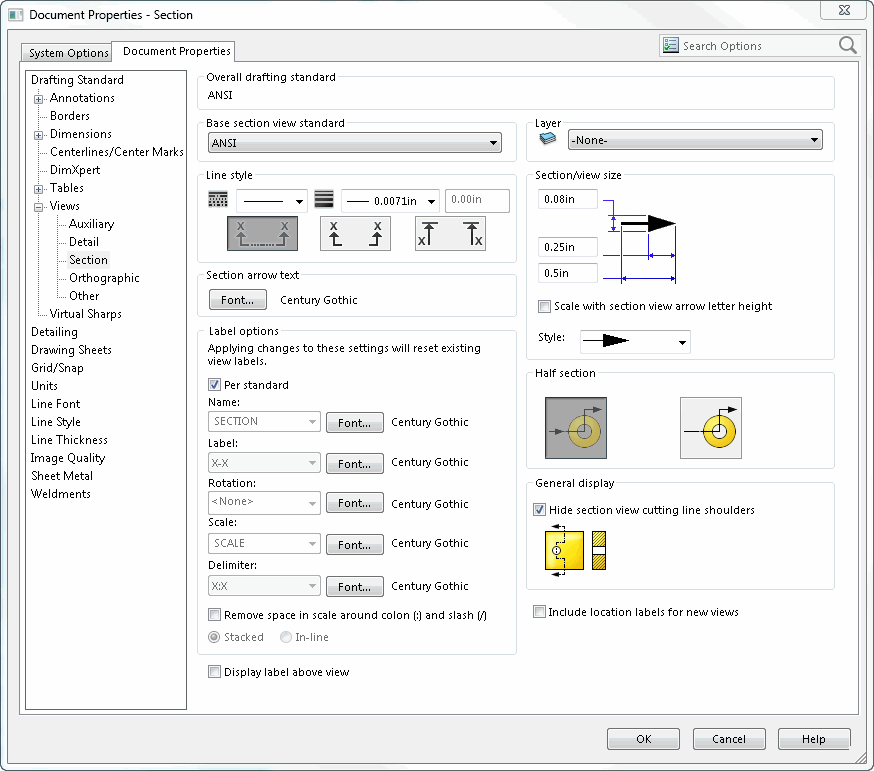This screenshot has width=874, height=771.
Task: Click the Layer stack icon
Action: click(x=548, y=139)
